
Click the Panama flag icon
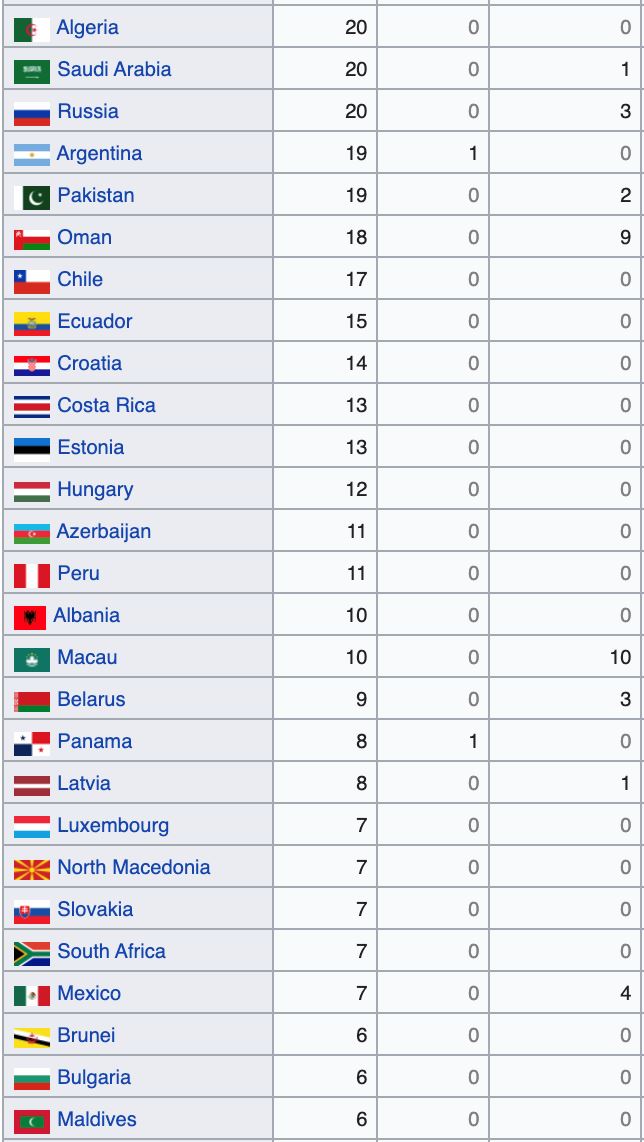(31, 742)
